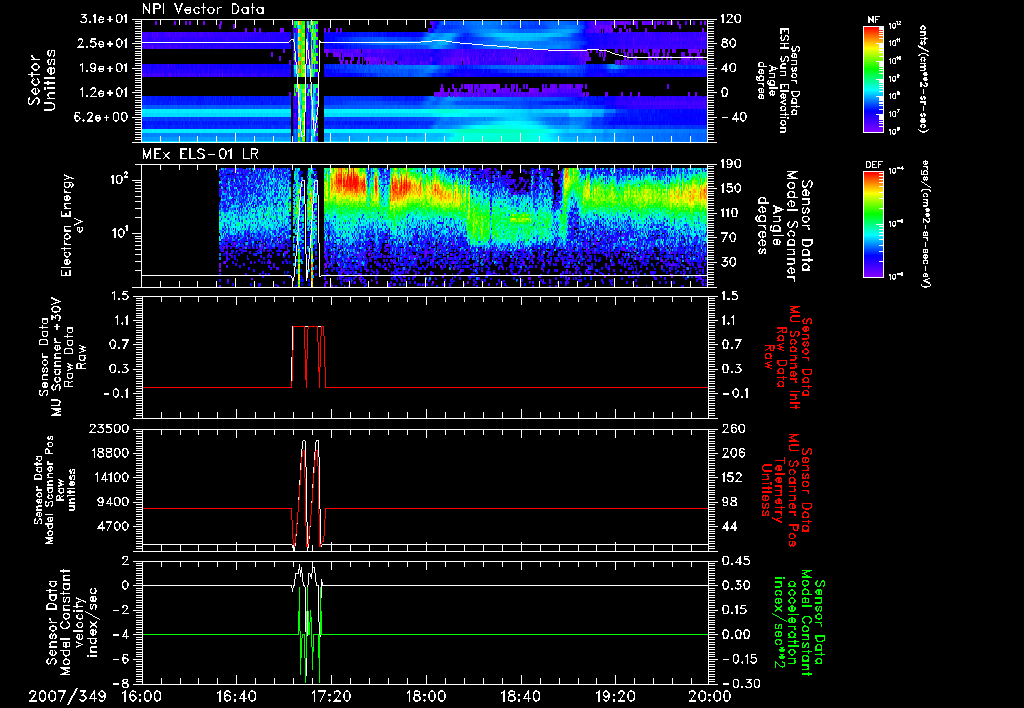Viewport: 1024px width, 708px height.
Task: Click inside the ELS electron energy spectrogram
Action: pyautogui.click(x=425, y=226)
